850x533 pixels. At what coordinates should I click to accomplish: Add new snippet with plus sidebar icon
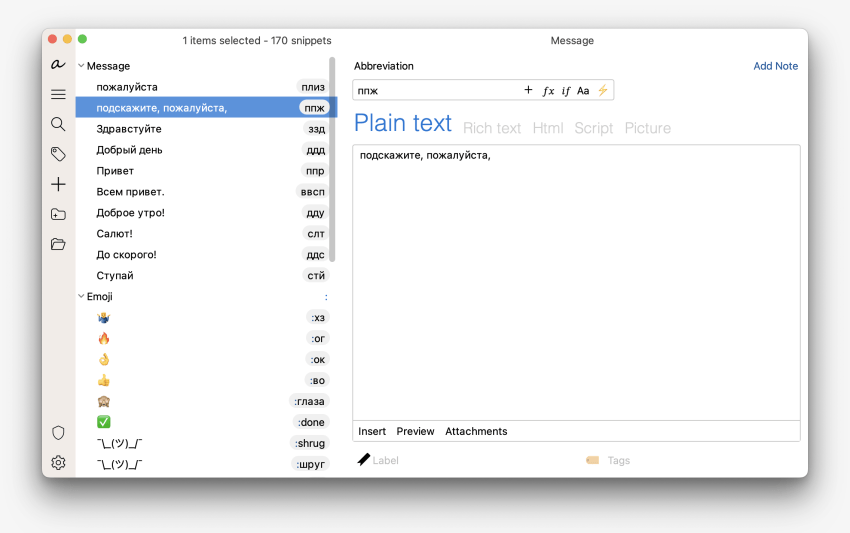pos(58,184)
